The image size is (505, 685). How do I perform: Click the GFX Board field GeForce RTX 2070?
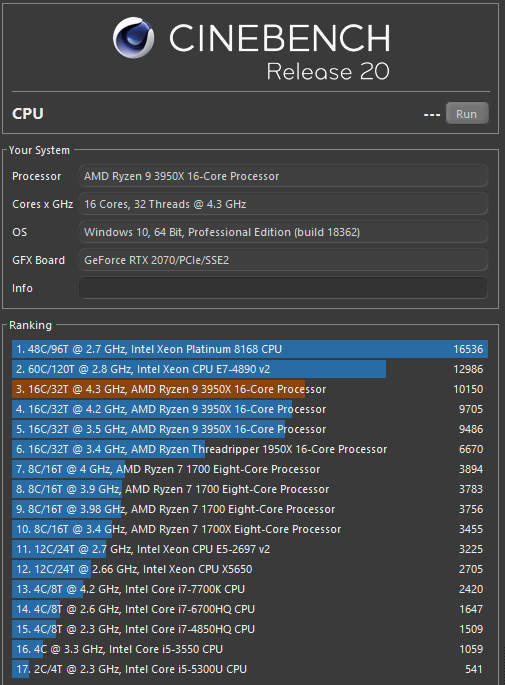tap(283, 260)
